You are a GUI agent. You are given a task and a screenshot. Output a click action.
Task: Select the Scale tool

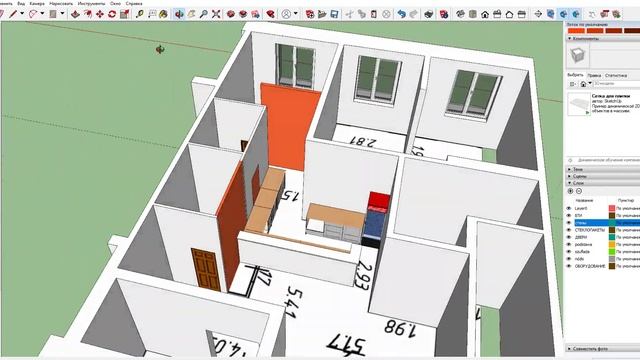click(124, 14)
